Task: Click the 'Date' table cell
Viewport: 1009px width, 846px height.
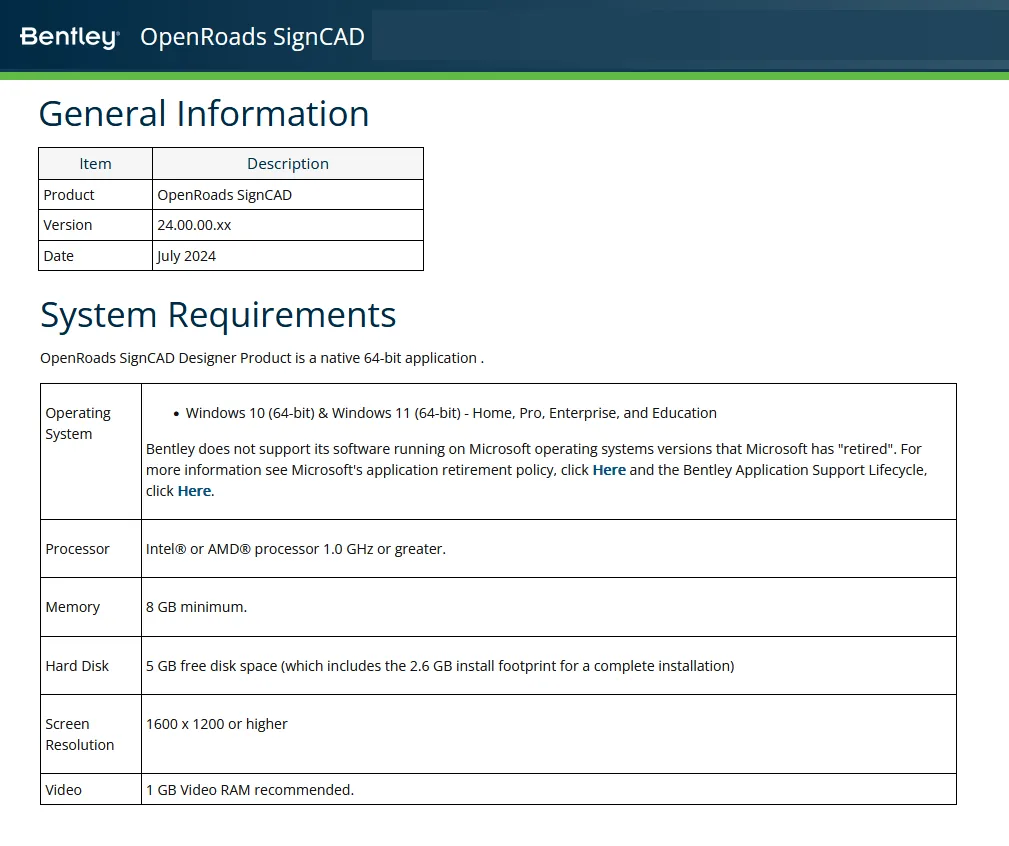Action: tap(95, 256)
